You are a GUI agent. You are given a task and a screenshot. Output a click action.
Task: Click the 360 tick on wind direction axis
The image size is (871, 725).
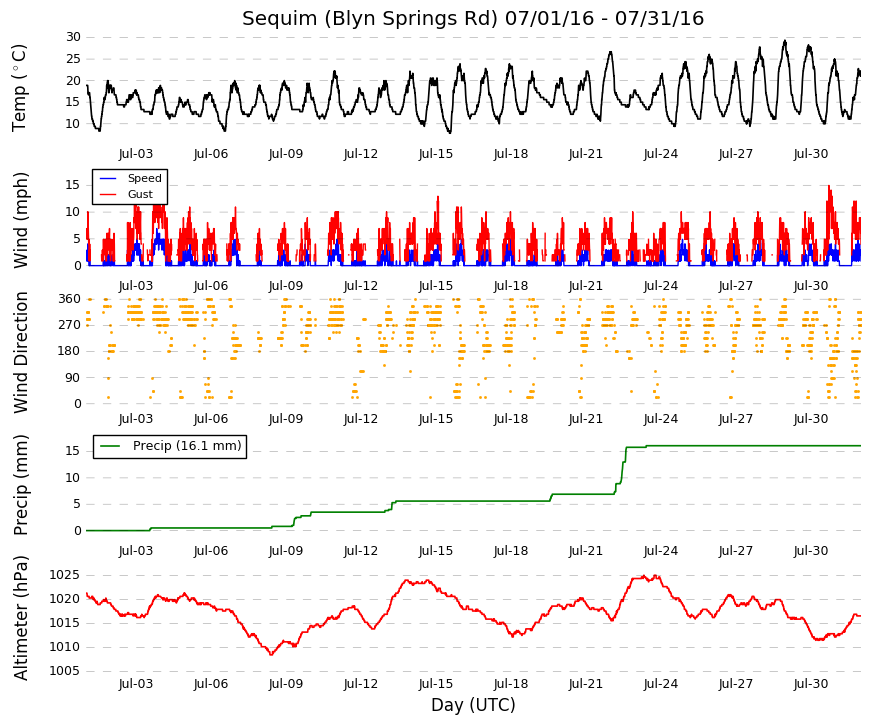[69, 299]
